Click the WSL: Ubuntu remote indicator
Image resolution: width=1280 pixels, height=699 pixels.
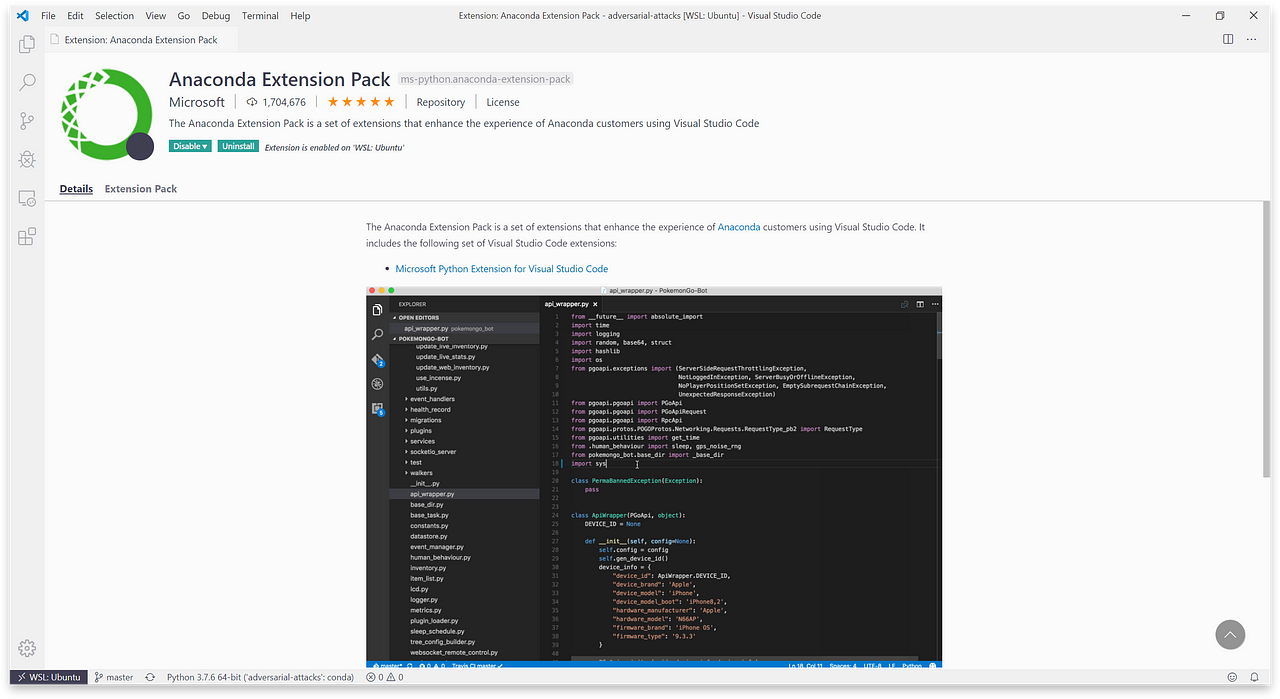49,677
